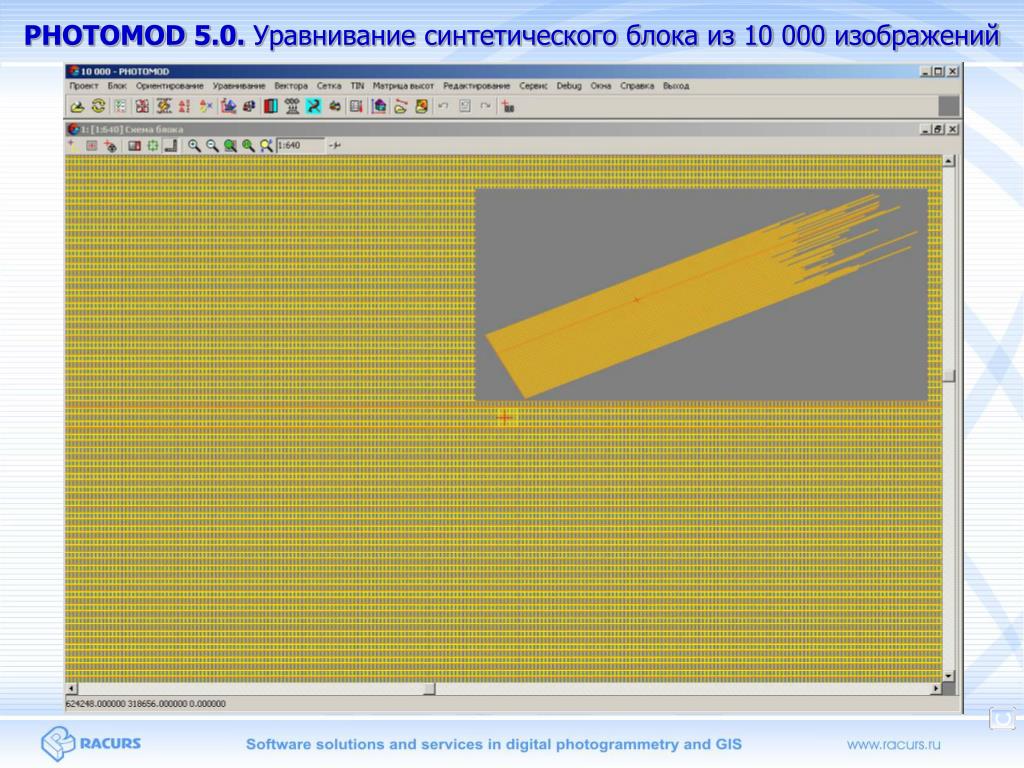Open the Сетка menu

(329, 86)
